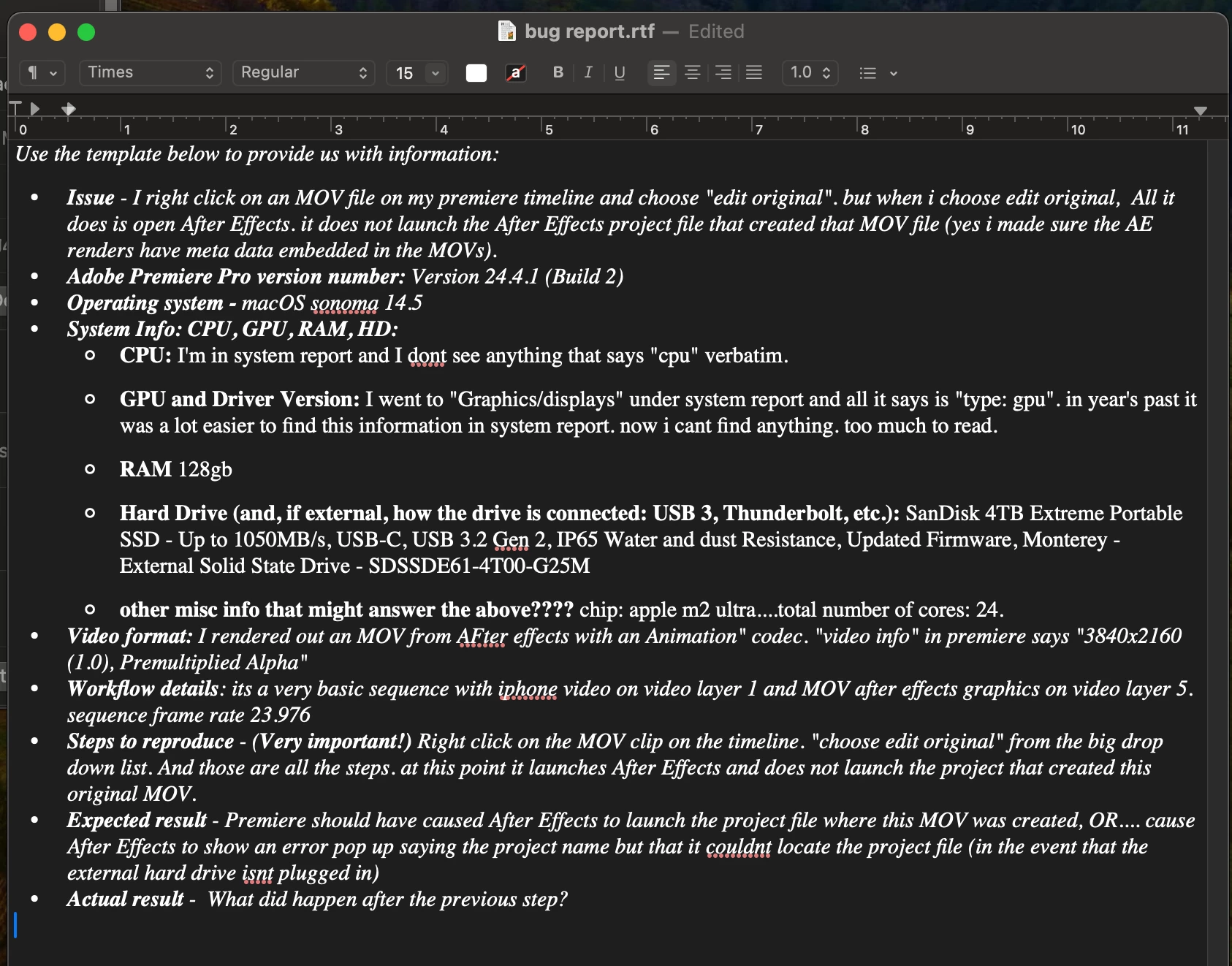Toggle bold formatting
1232x966 pixels.
[558, 72]
